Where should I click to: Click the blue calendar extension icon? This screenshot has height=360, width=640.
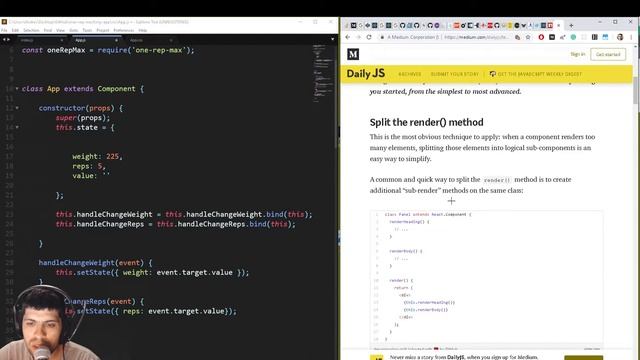click(x=605, y=37)
